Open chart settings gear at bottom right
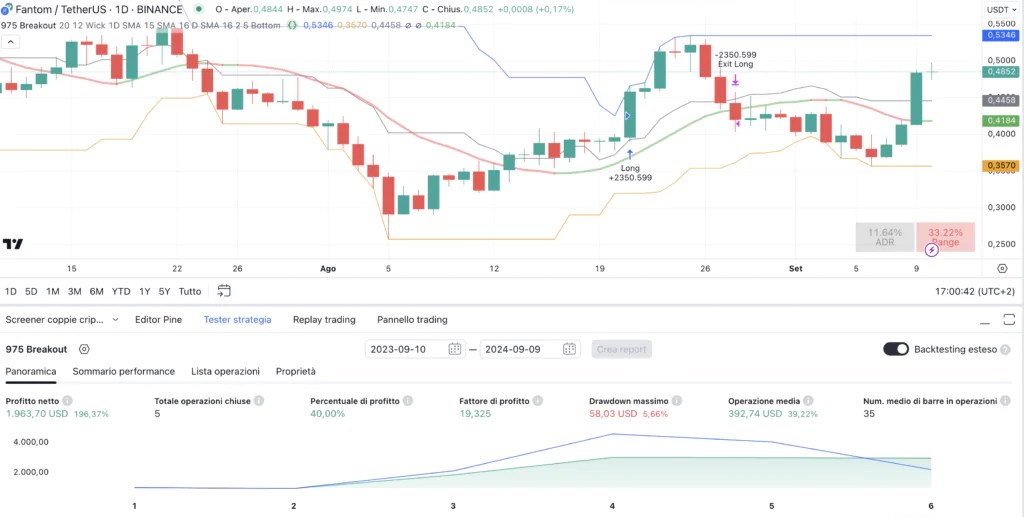 1002,268
